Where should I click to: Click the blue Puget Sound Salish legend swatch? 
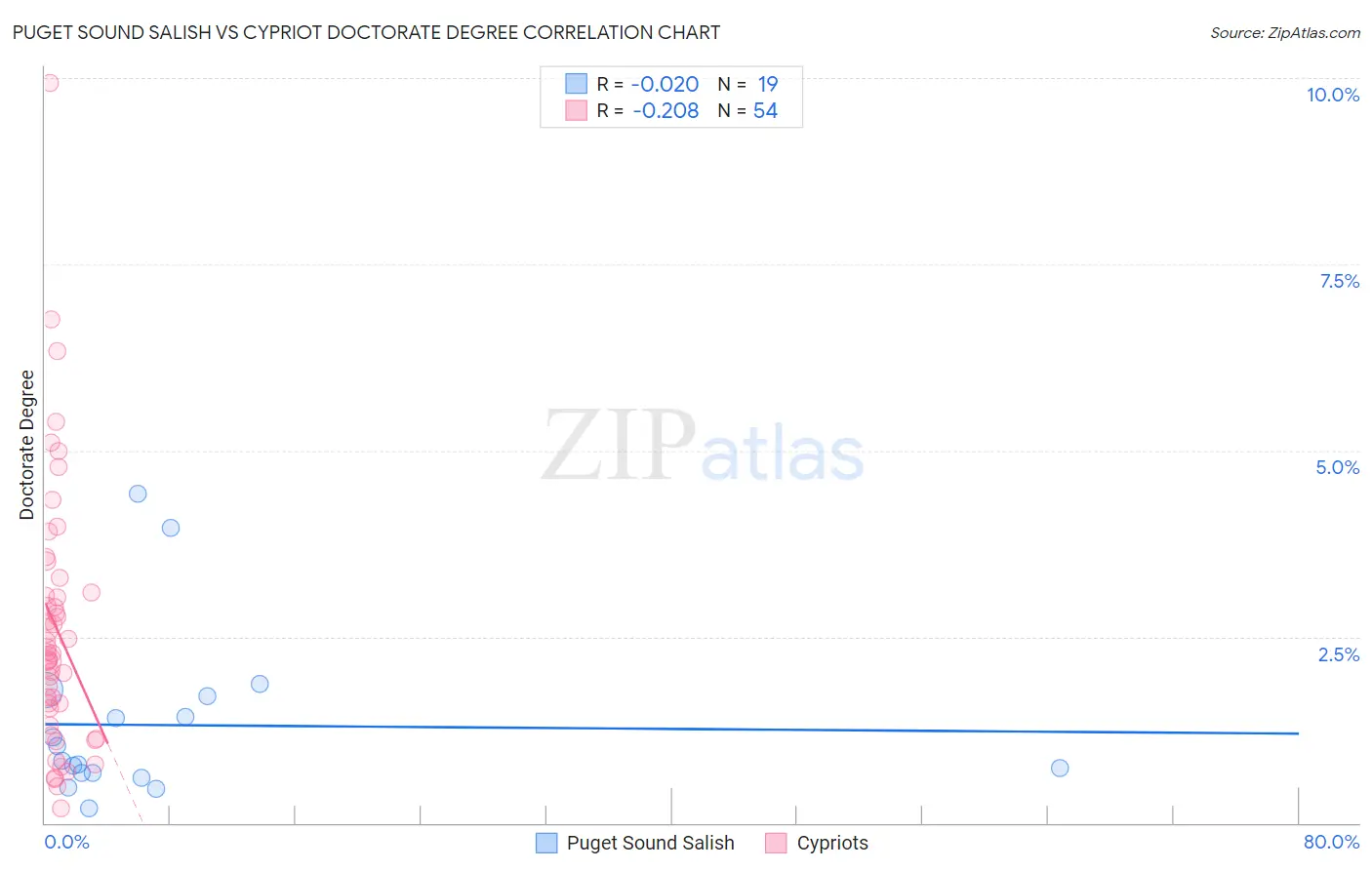coord(546,843)
